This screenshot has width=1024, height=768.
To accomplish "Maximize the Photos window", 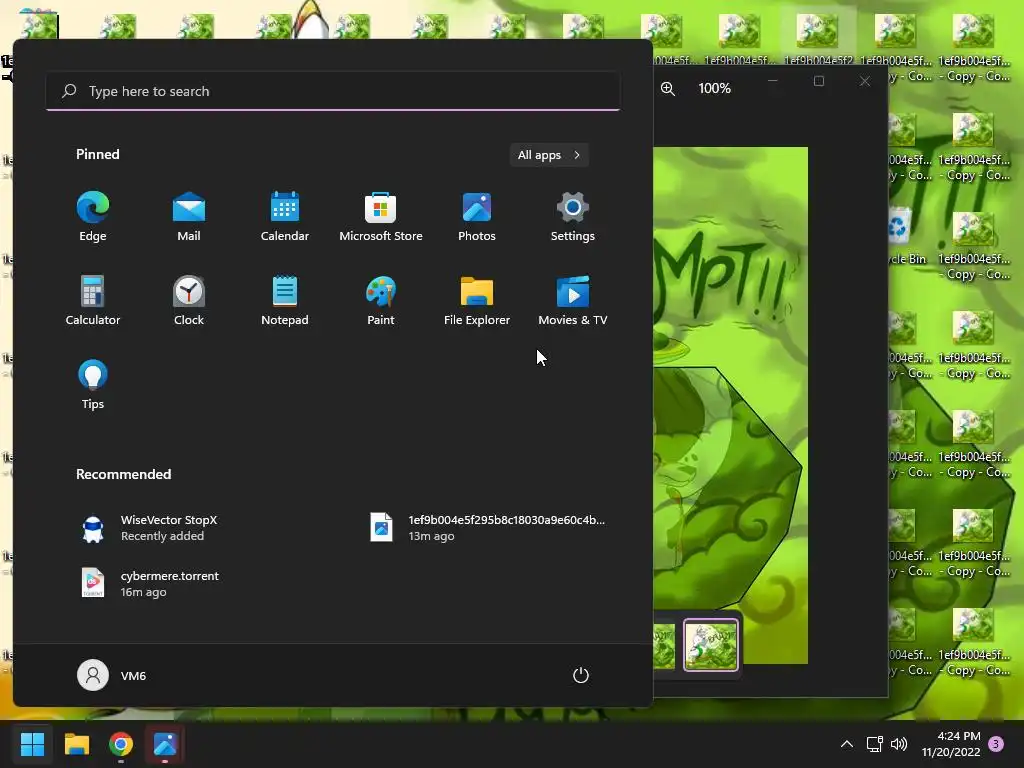I will coord(819,81).
